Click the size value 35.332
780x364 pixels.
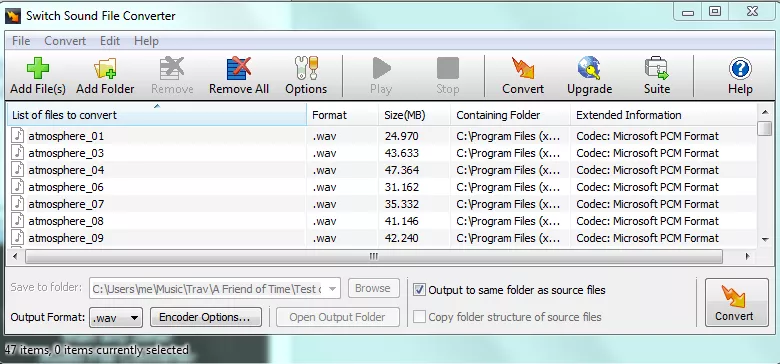pyautogui.click(x=401, y=204)
